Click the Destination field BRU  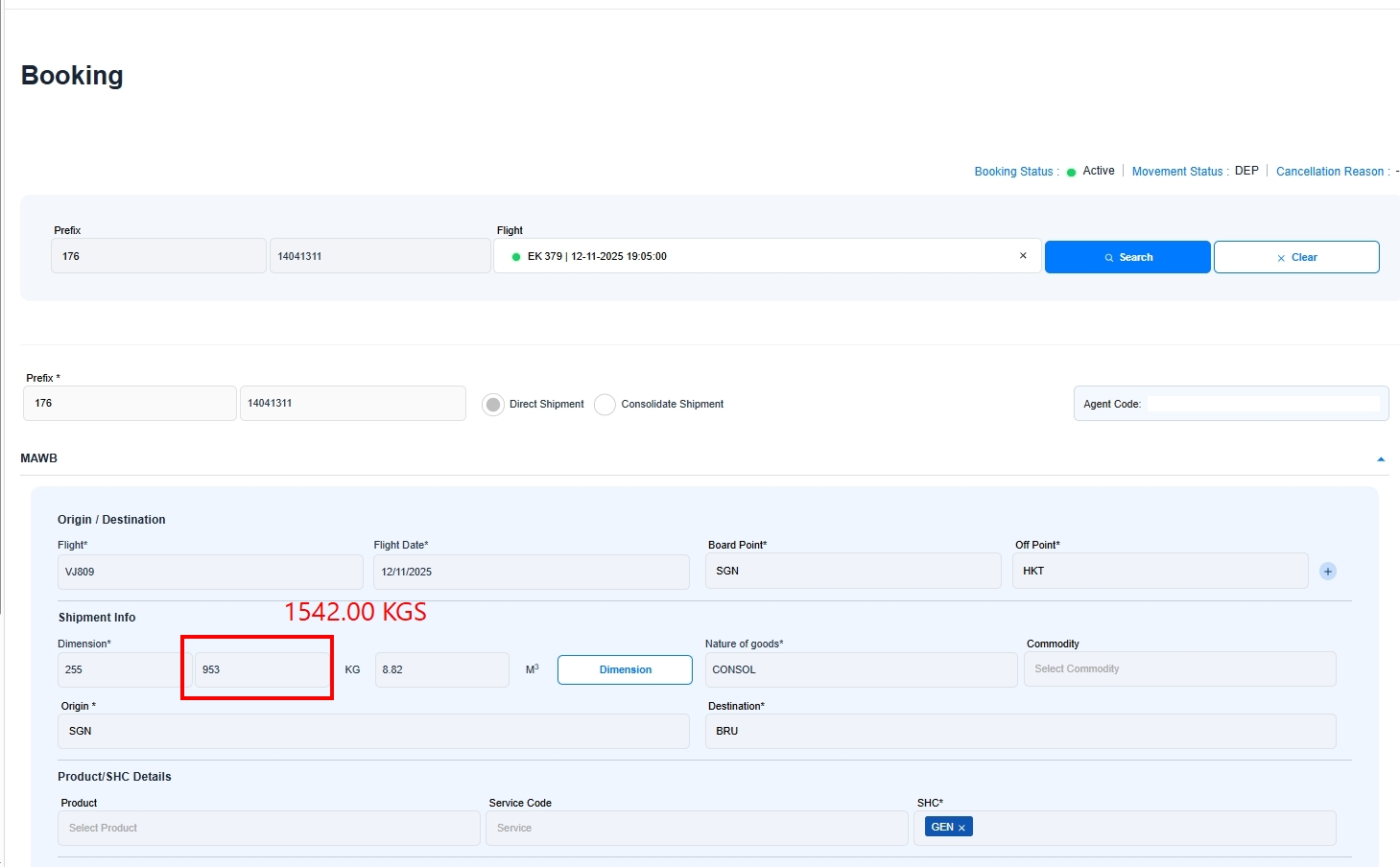point(1020,732)
